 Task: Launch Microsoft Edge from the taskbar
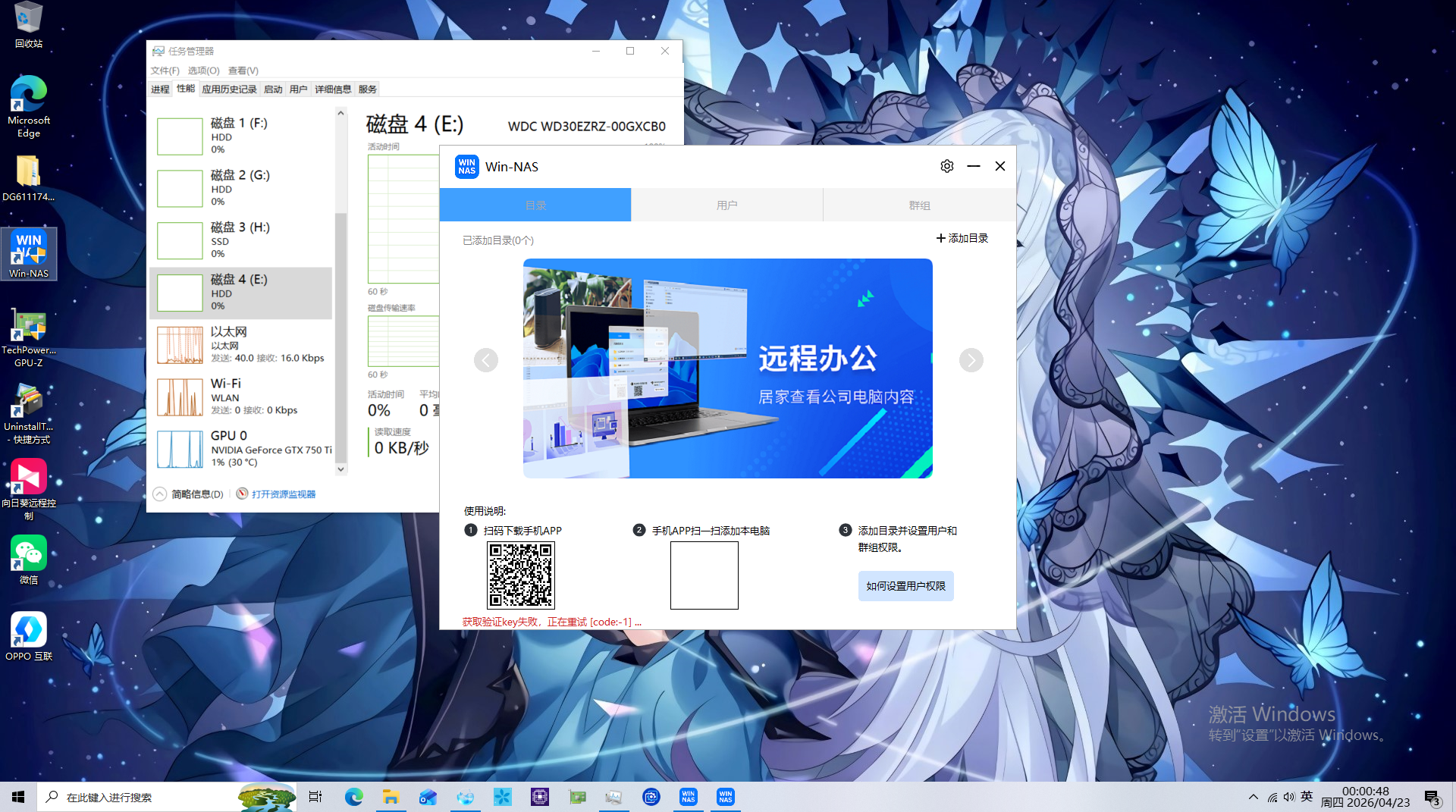(354, 797)
